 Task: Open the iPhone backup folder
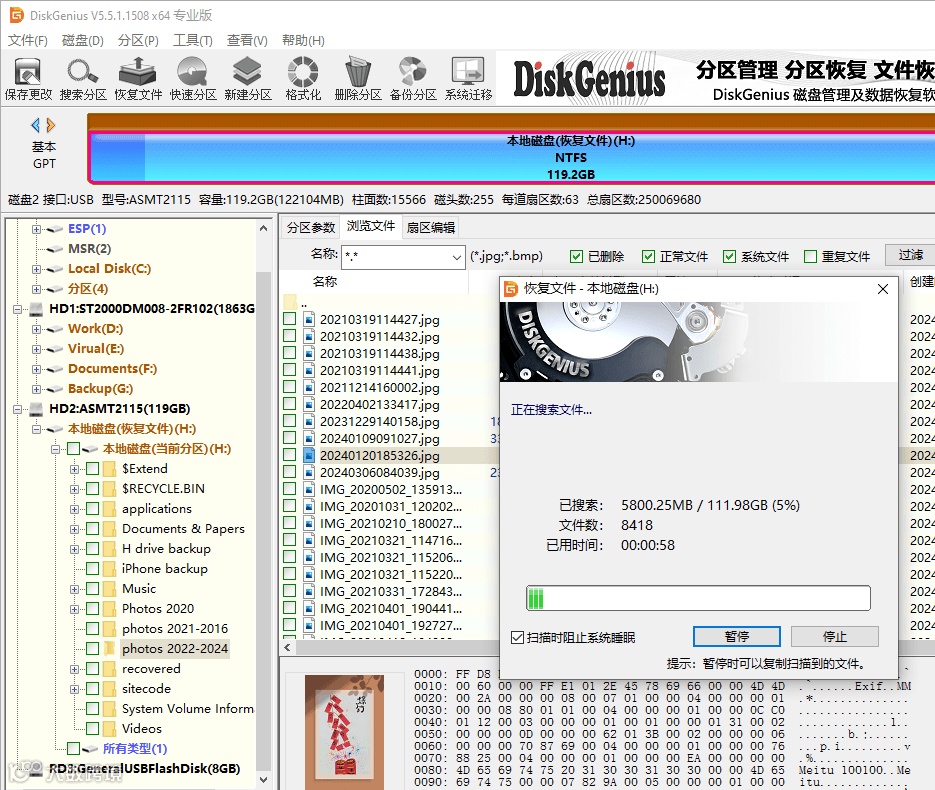click(165, 569)
